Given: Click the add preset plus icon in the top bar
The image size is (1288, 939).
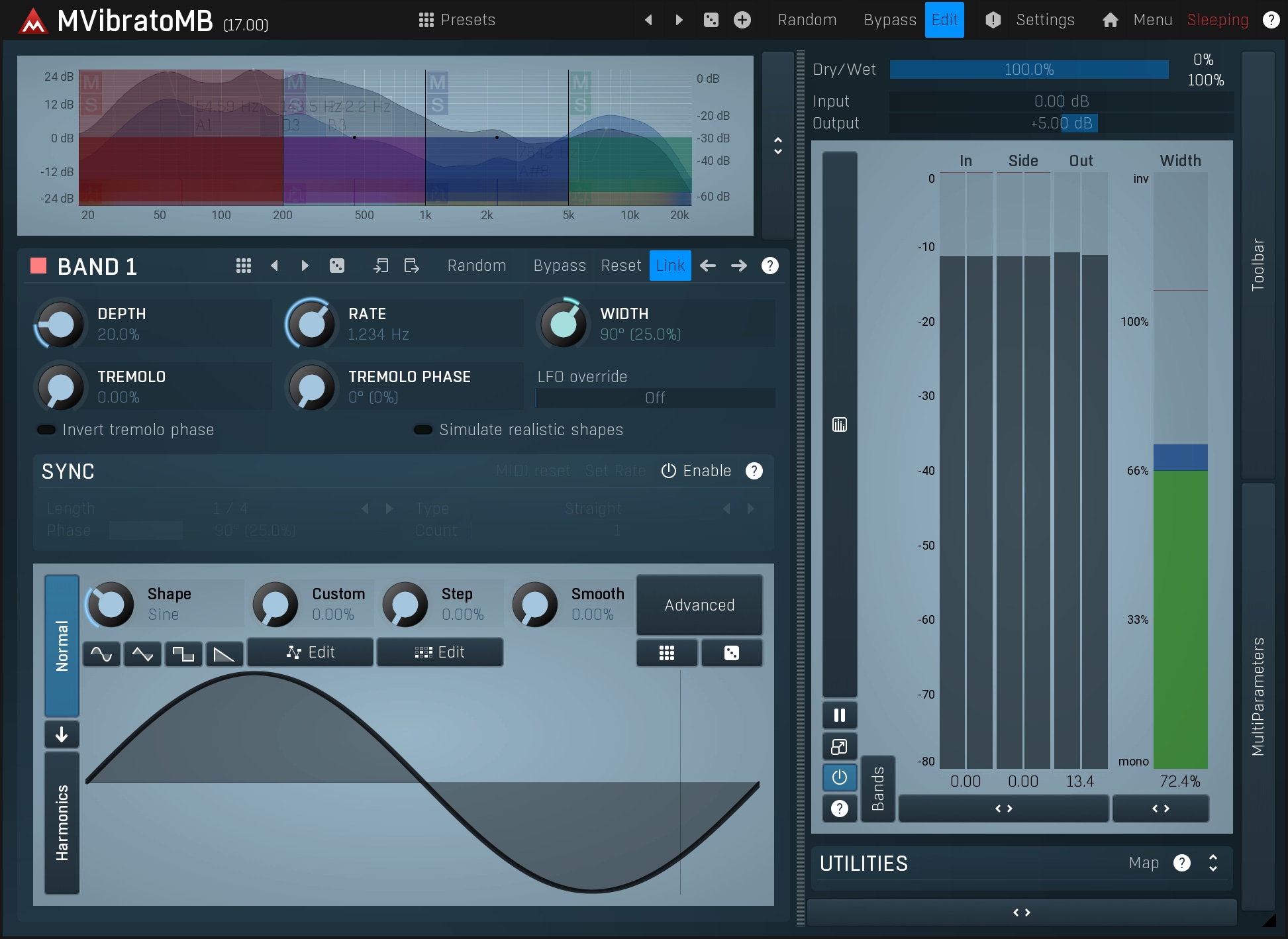Looking at the screenshot, I should (x=742, y=20).
